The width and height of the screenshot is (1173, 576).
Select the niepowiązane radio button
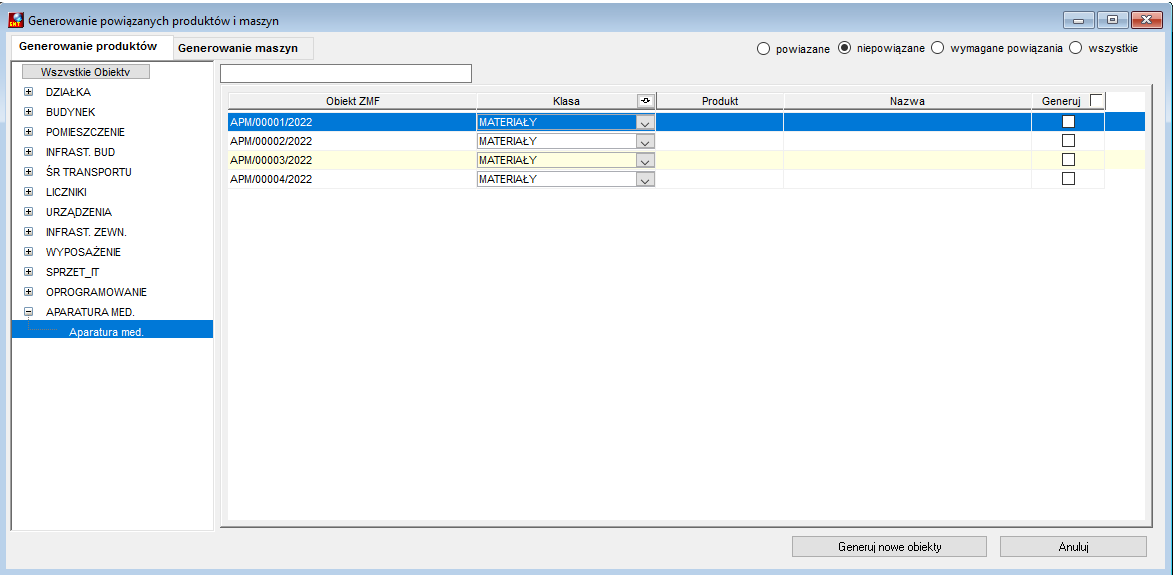click(845, 49)
